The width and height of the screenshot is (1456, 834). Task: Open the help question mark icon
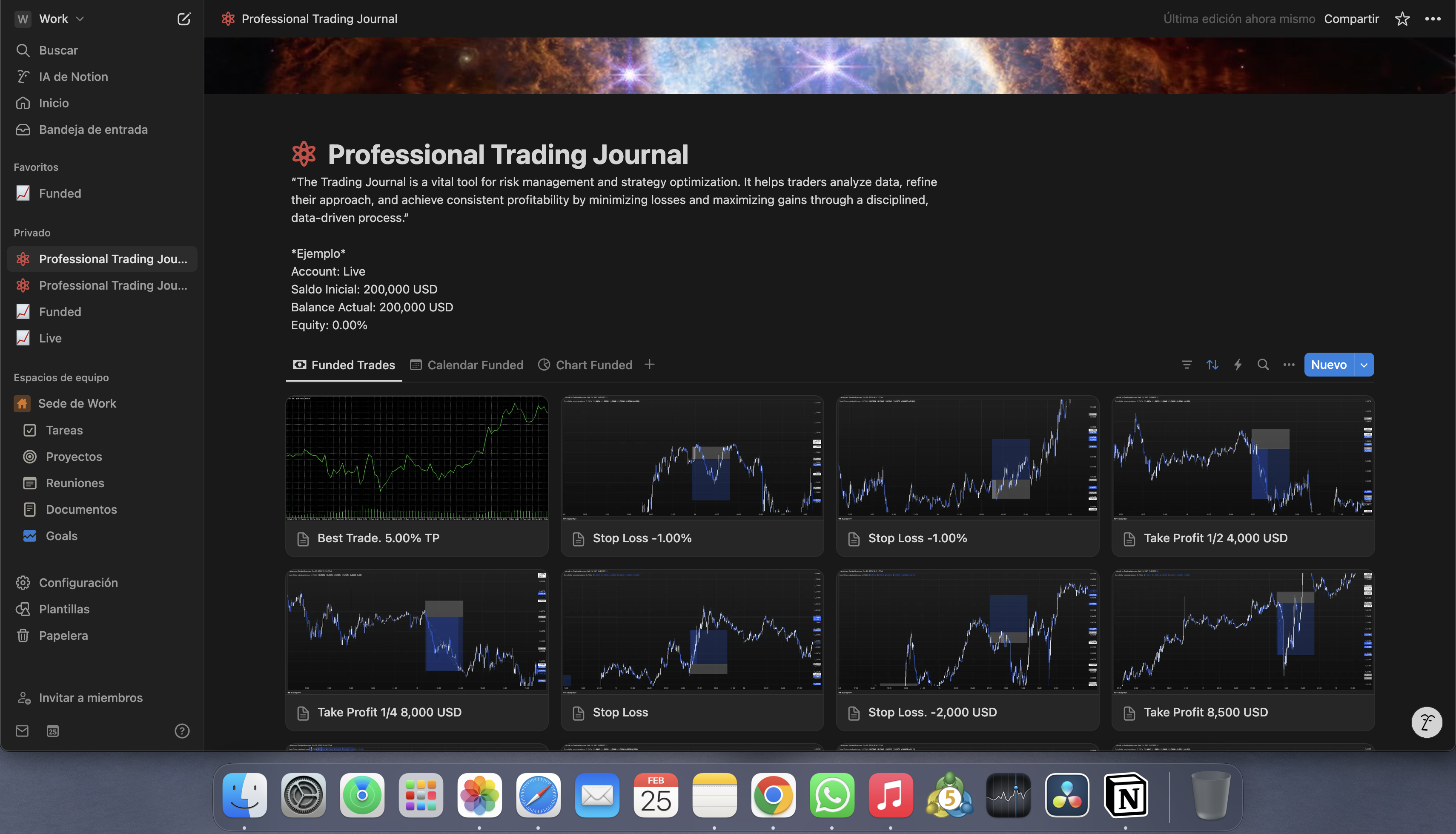click(x=182, y=731)
